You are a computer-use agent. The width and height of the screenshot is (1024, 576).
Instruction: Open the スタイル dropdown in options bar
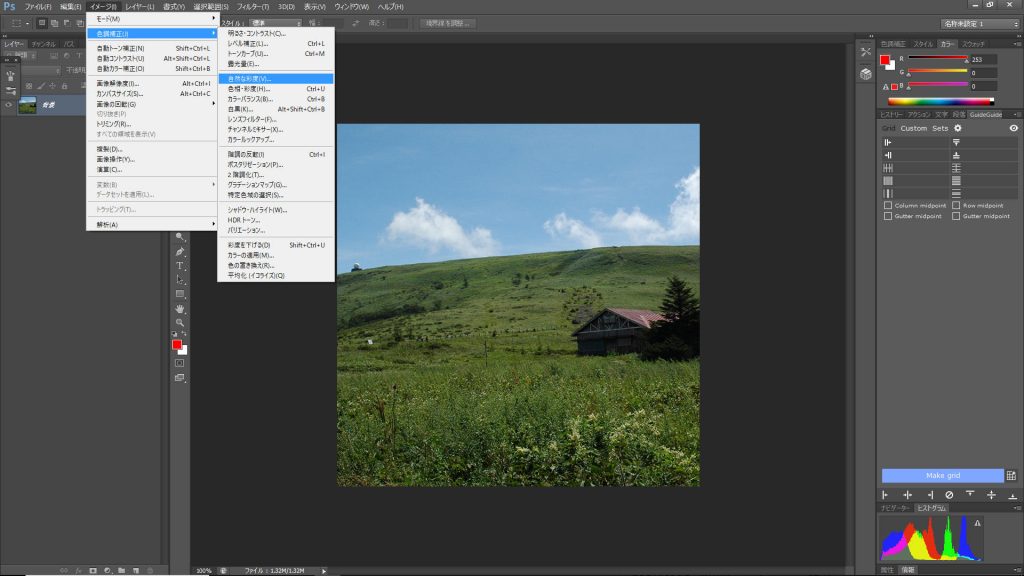coord(275,23)
